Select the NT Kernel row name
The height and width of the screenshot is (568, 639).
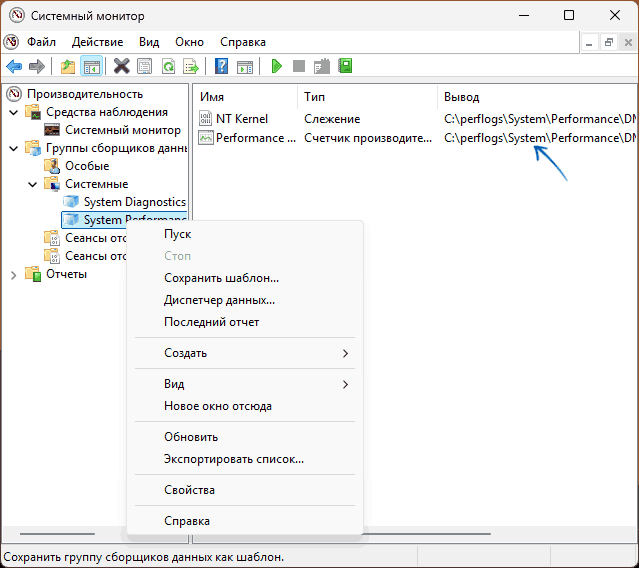242,119
